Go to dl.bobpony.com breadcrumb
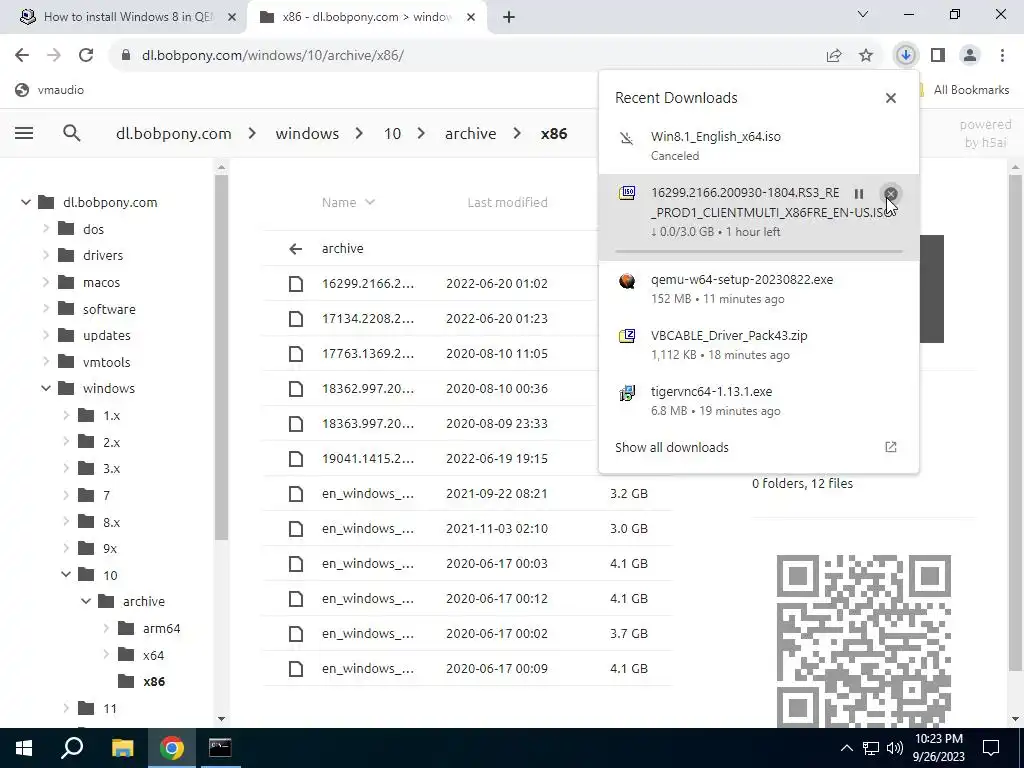Screen dimensions: 1024x768 173,133
